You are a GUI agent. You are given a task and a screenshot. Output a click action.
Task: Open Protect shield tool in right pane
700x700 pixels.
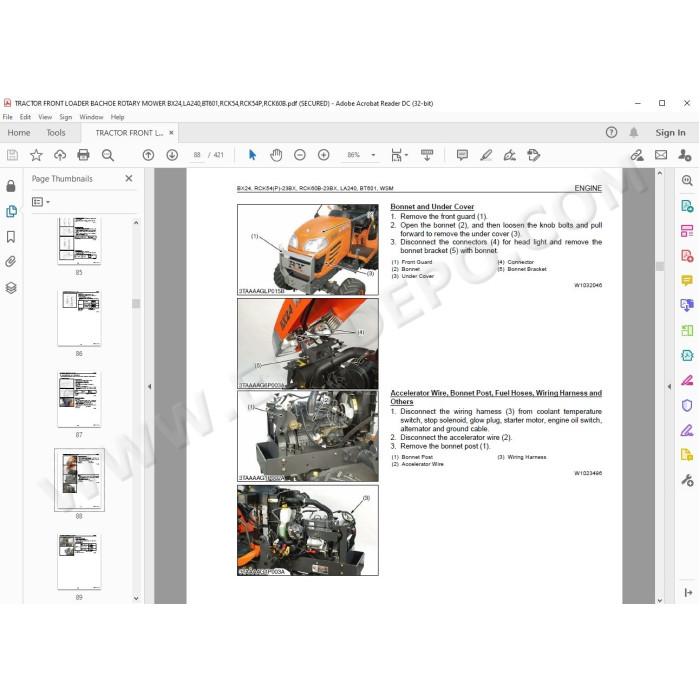pyautogui.click(x=687, y=405)
